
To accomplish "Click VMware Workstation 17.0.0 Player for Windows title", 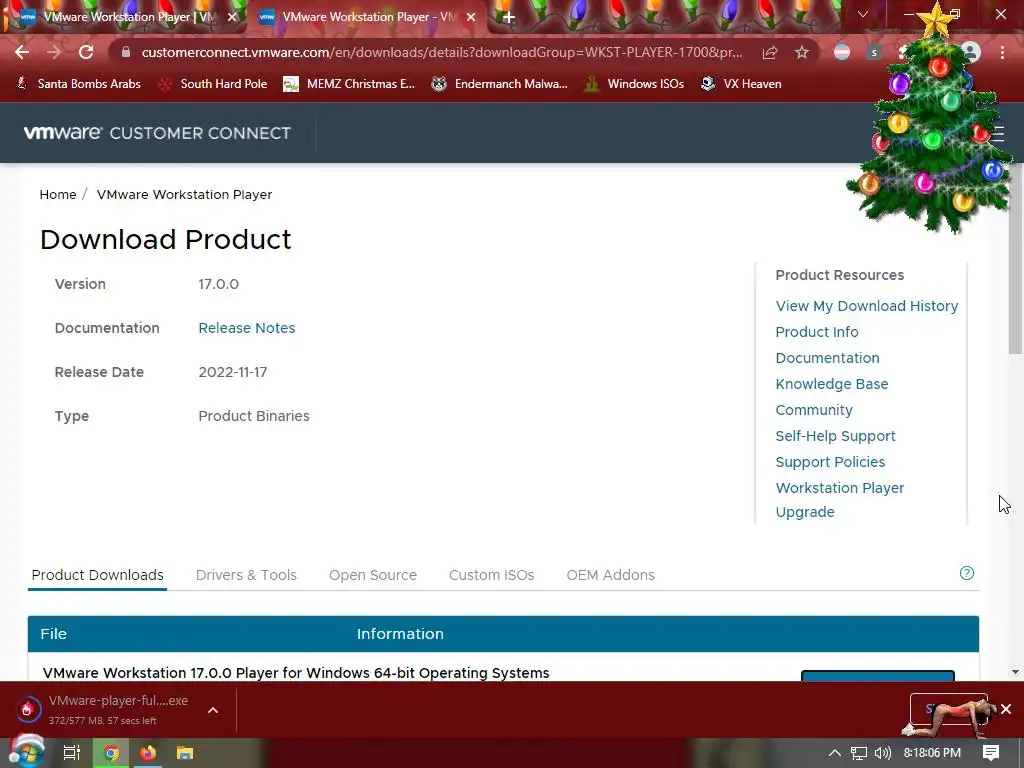I will (x=296, y=673).
